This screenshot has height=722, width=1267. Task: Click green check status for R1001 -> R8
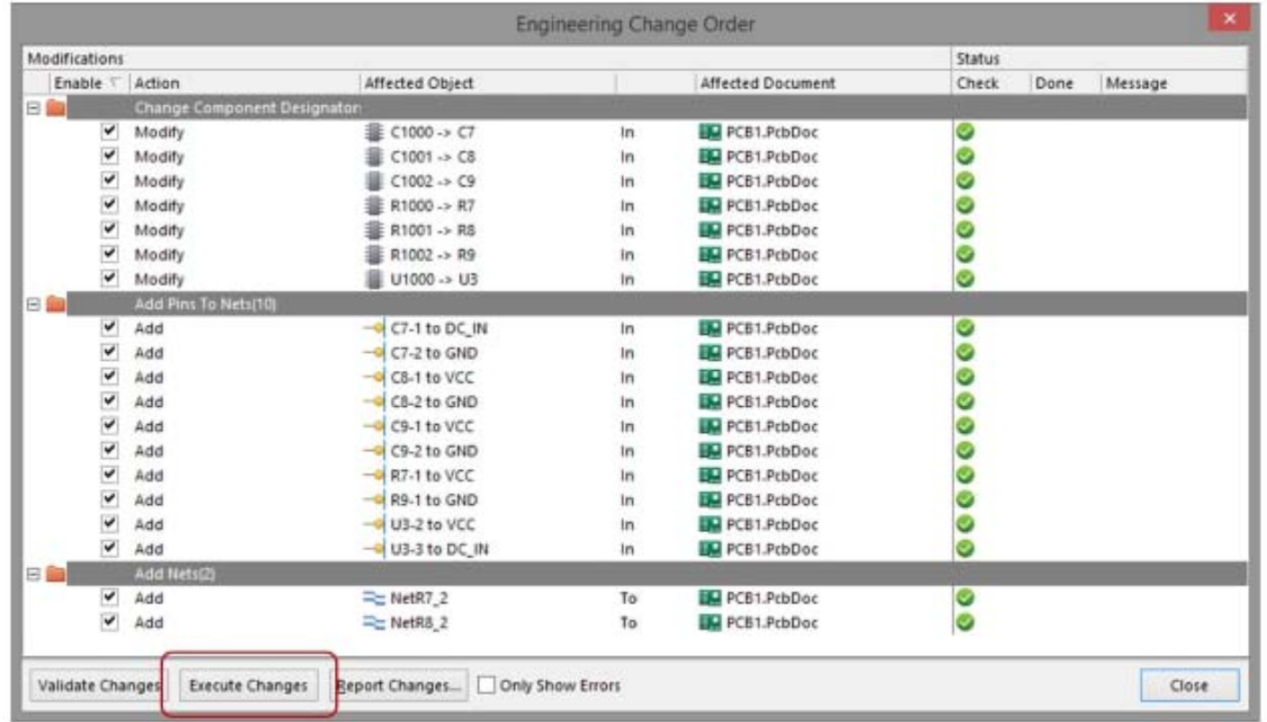966,230
